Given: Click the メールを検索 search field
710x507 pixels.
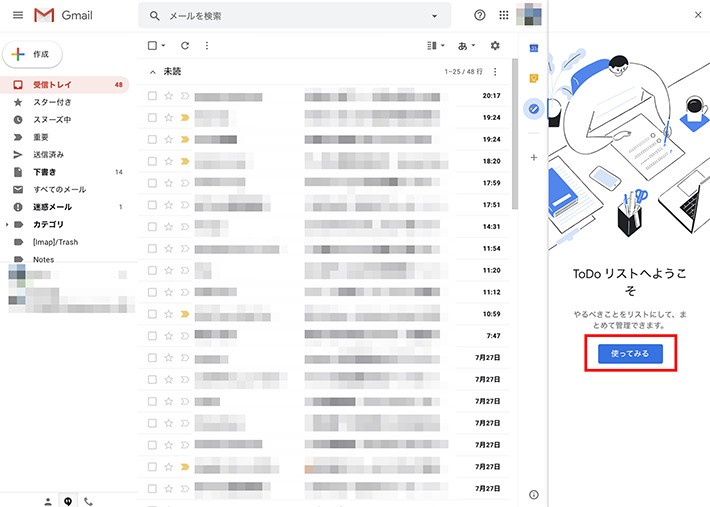Looking at the screenshot, I should 294,16.
